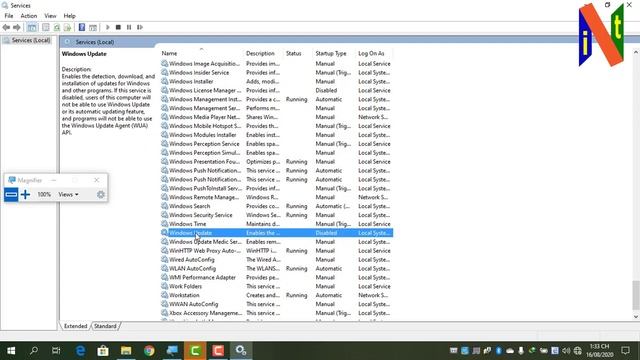This screenshot has width=640, height=360.
Task: Select the Windows Update Medic Service row
Action: point(276,242)
